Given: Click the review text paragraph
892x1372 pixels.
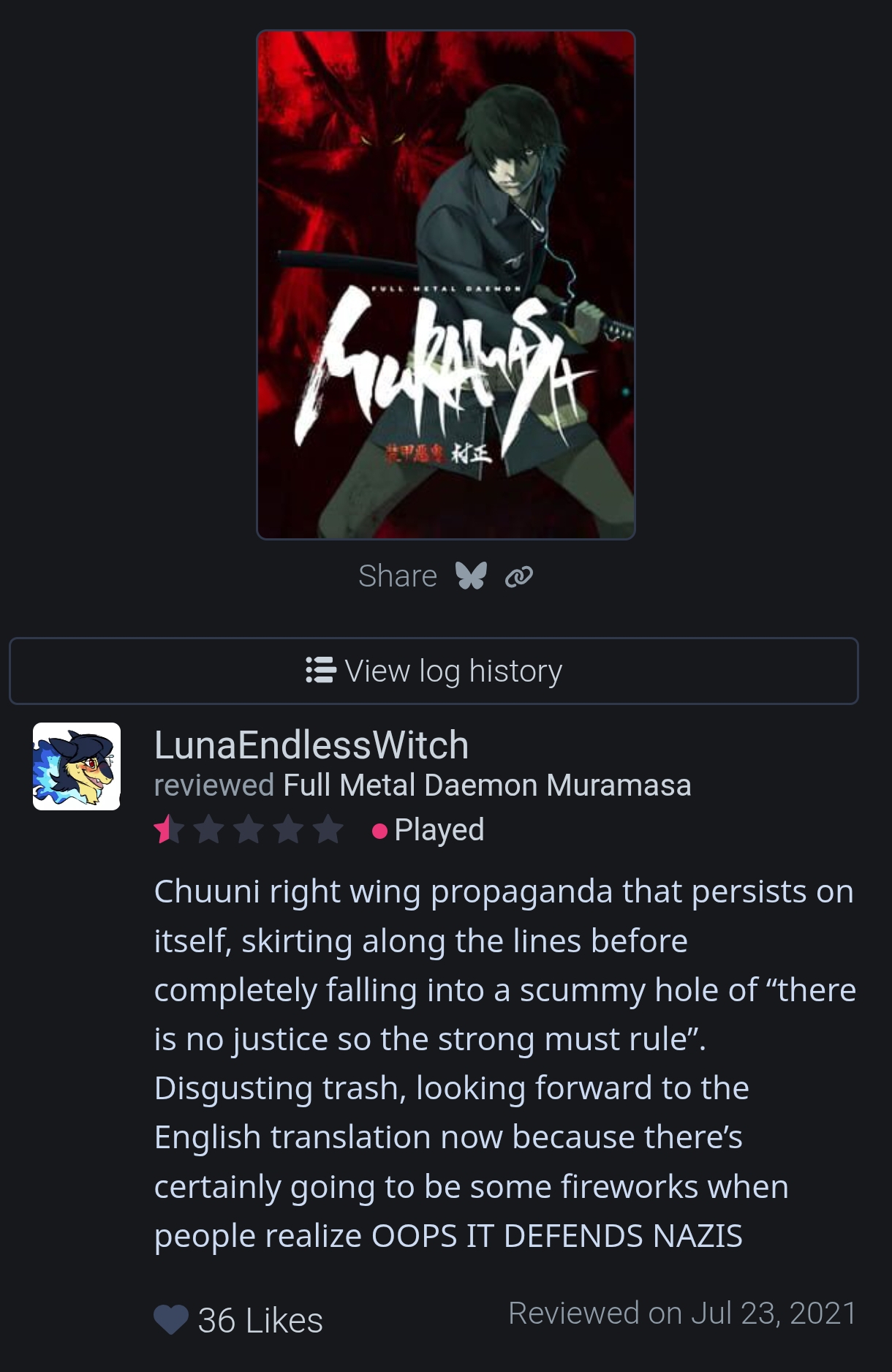Looking at the screenshot, I should 505,1063.
